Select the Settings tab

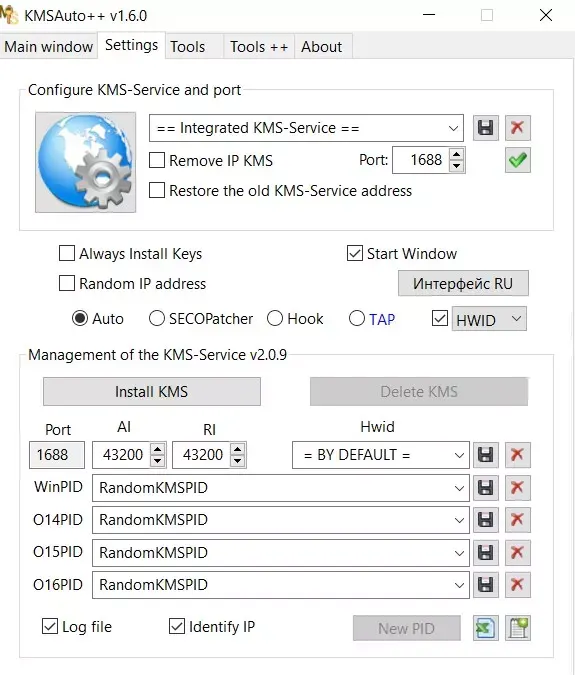coord(131,45)
